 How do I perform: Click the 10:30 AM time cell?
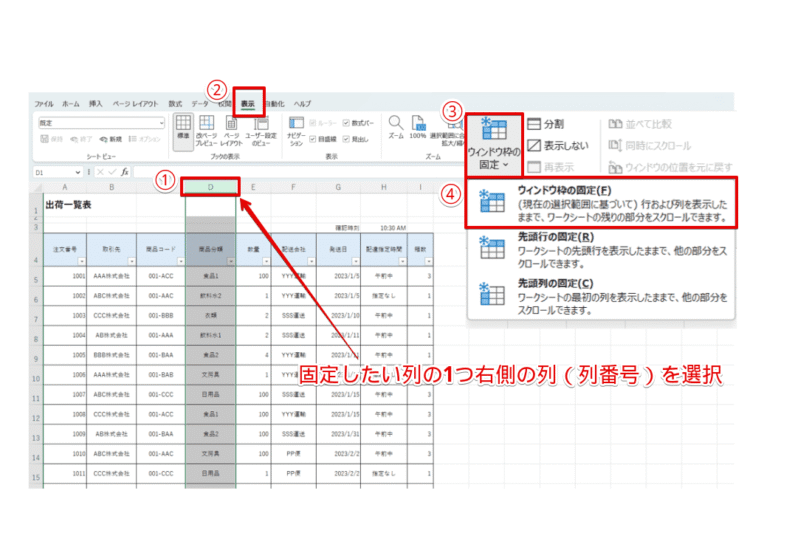pos(384,228)
